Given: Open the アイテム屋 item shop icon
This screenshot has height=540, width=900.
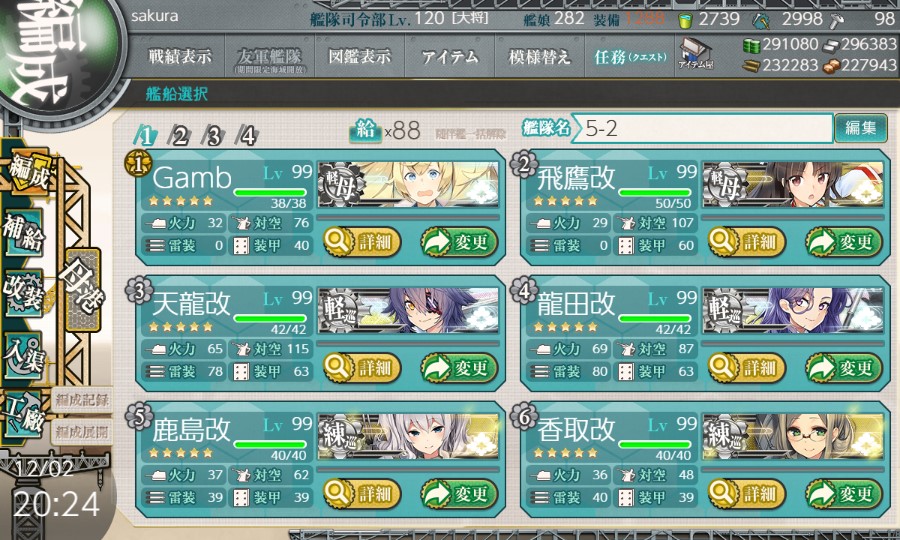Looking at the screenshot, I should click(695, 53).
